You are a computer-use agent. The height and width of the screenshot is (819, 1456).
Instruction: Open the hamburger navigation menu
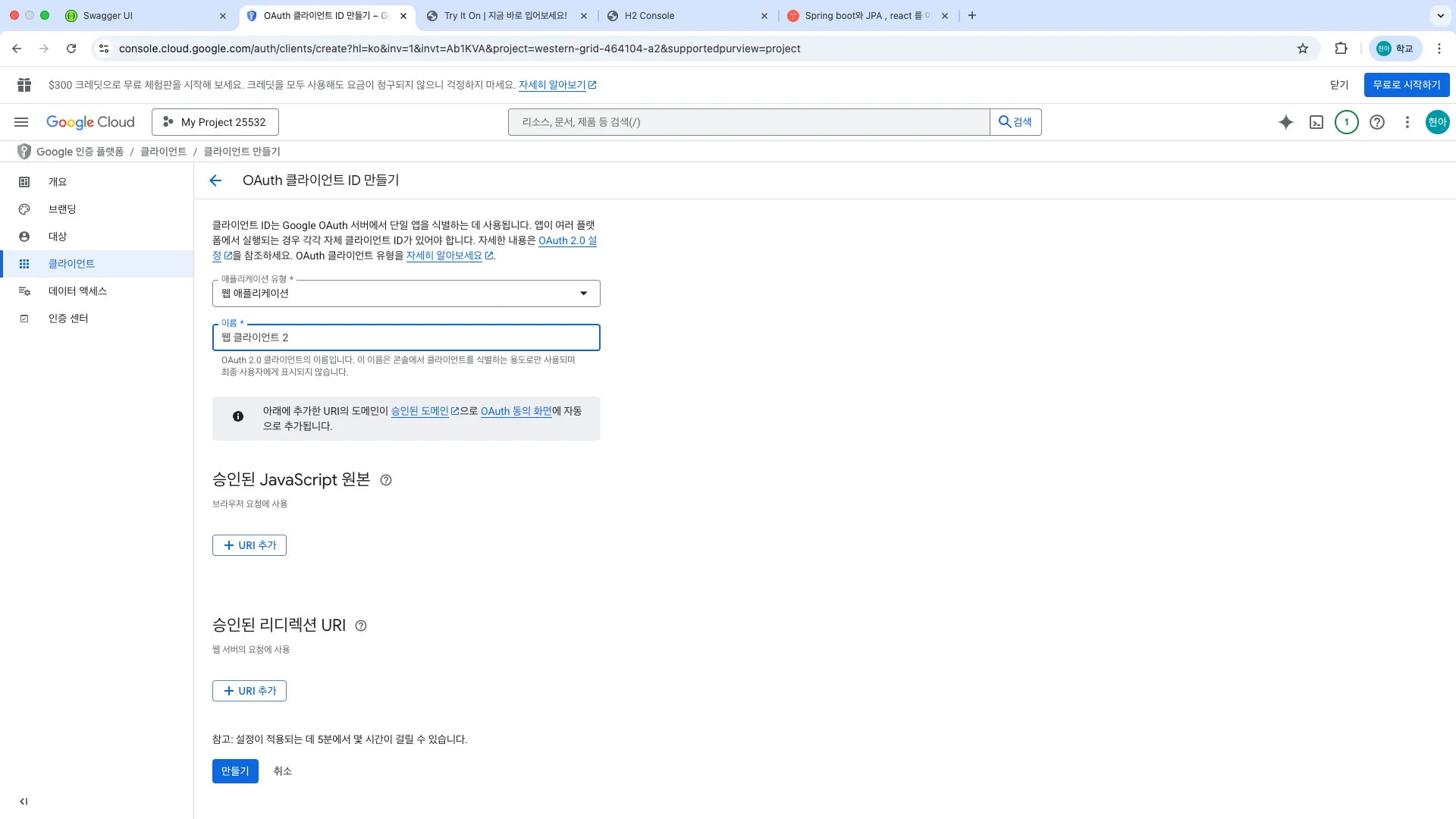click(x=21, y=122)
